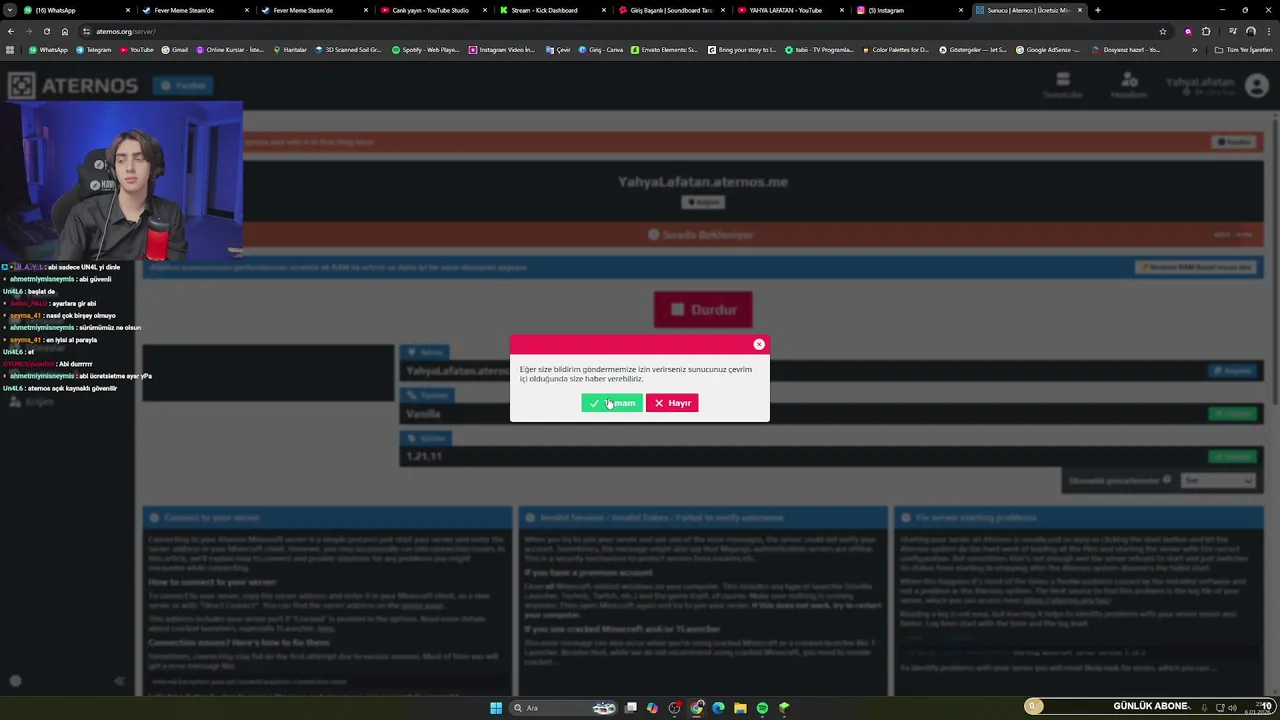Open Task View on taskbar

coord(631,708)
